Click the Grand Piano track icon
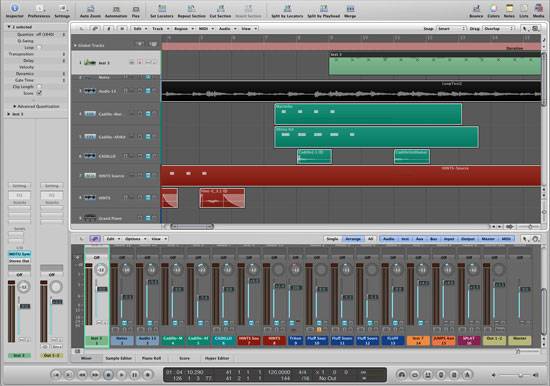 coord(90,218)
